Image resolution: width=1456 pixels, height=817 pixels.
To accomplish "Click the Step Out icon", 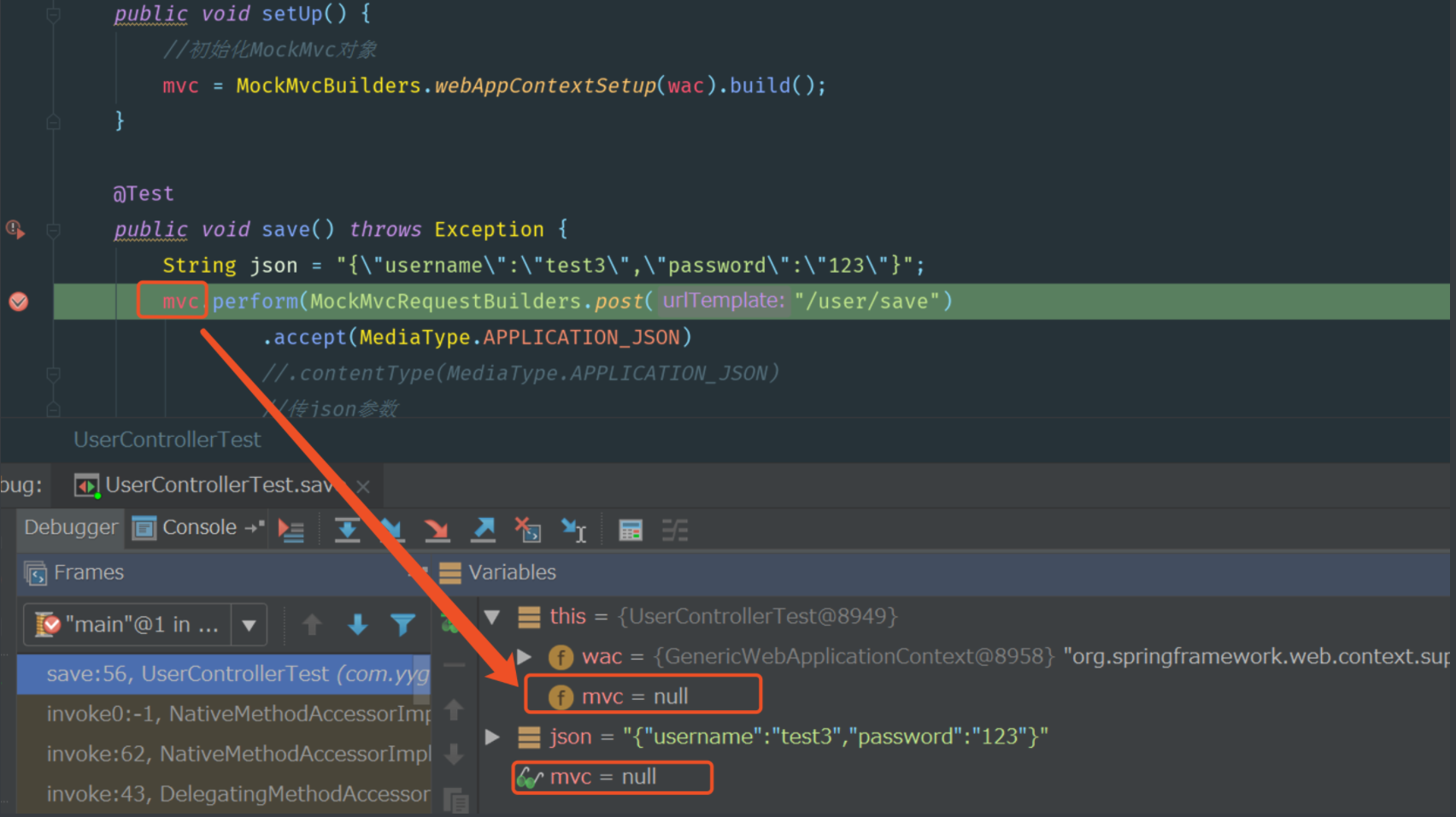I will 484,530.
